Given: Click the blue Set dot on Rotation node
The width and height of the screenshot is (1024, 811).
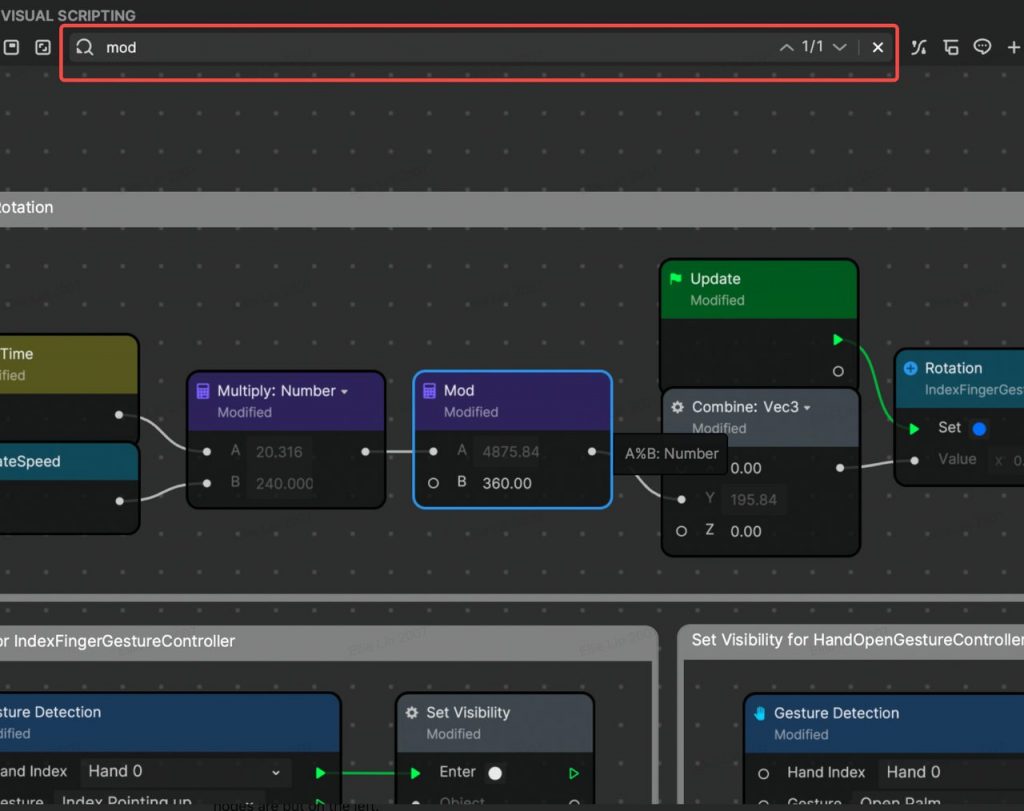Looking at the screenshot, I should coord(979,429).
